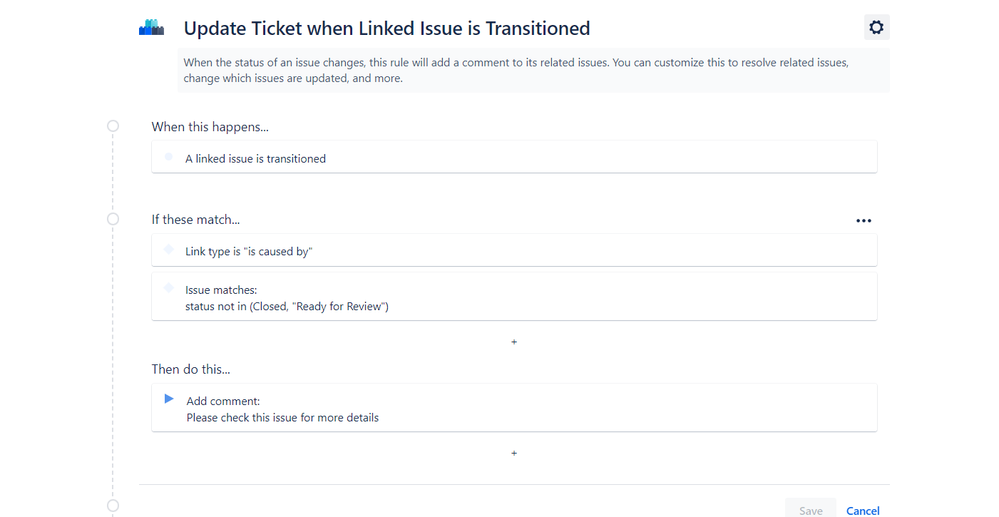Select the bottom timeline node near Save
999x517 pixels.
pos(113,506)
